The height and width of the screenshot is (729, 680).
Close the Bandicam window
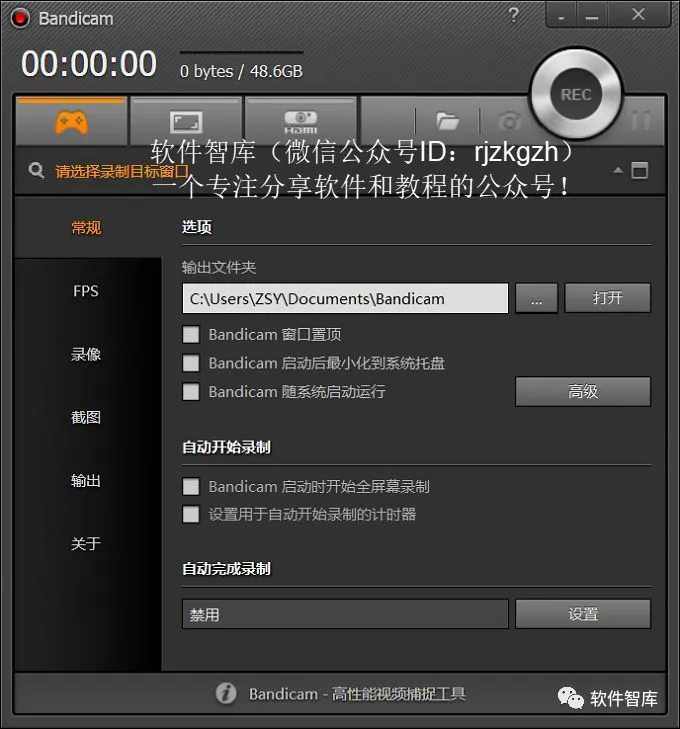coord(638,15)
